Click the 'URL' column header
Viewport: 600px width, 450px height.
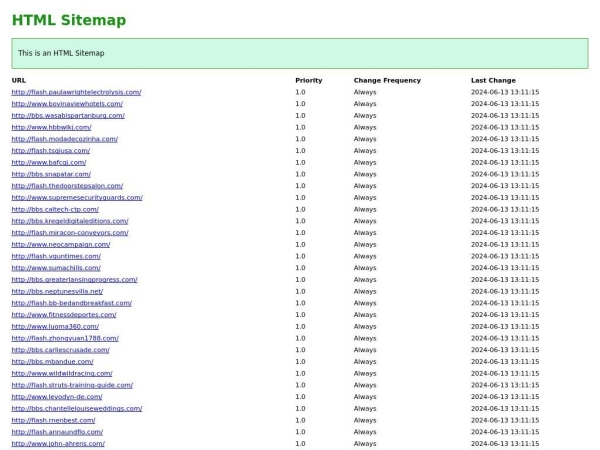click(x=19, y=80)
